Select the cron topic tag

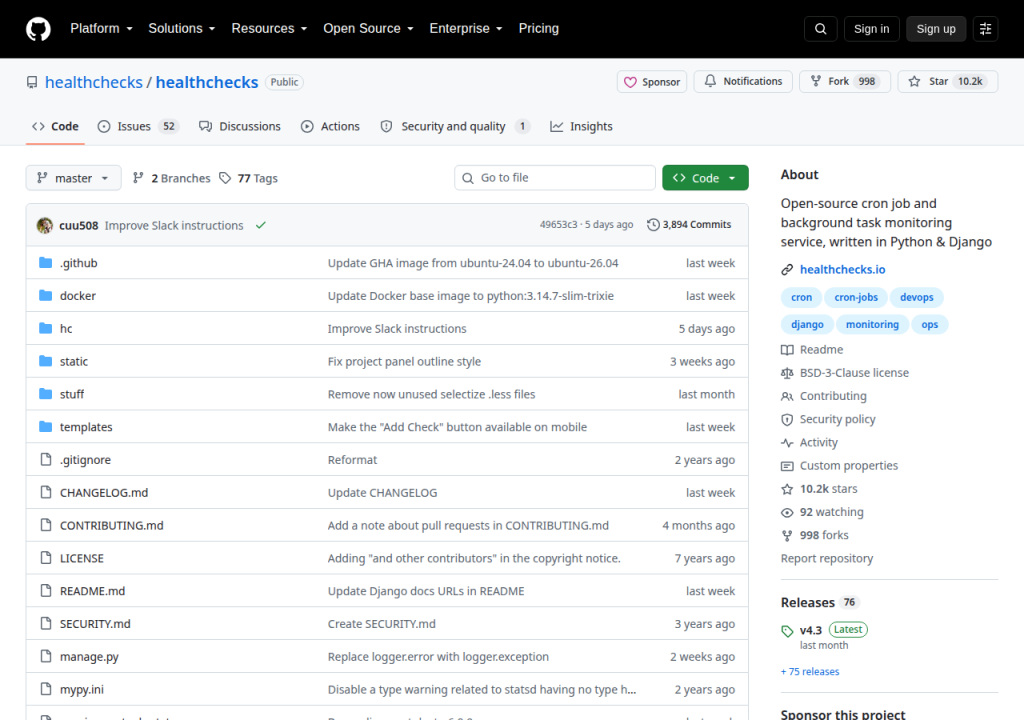click(801, 297)
